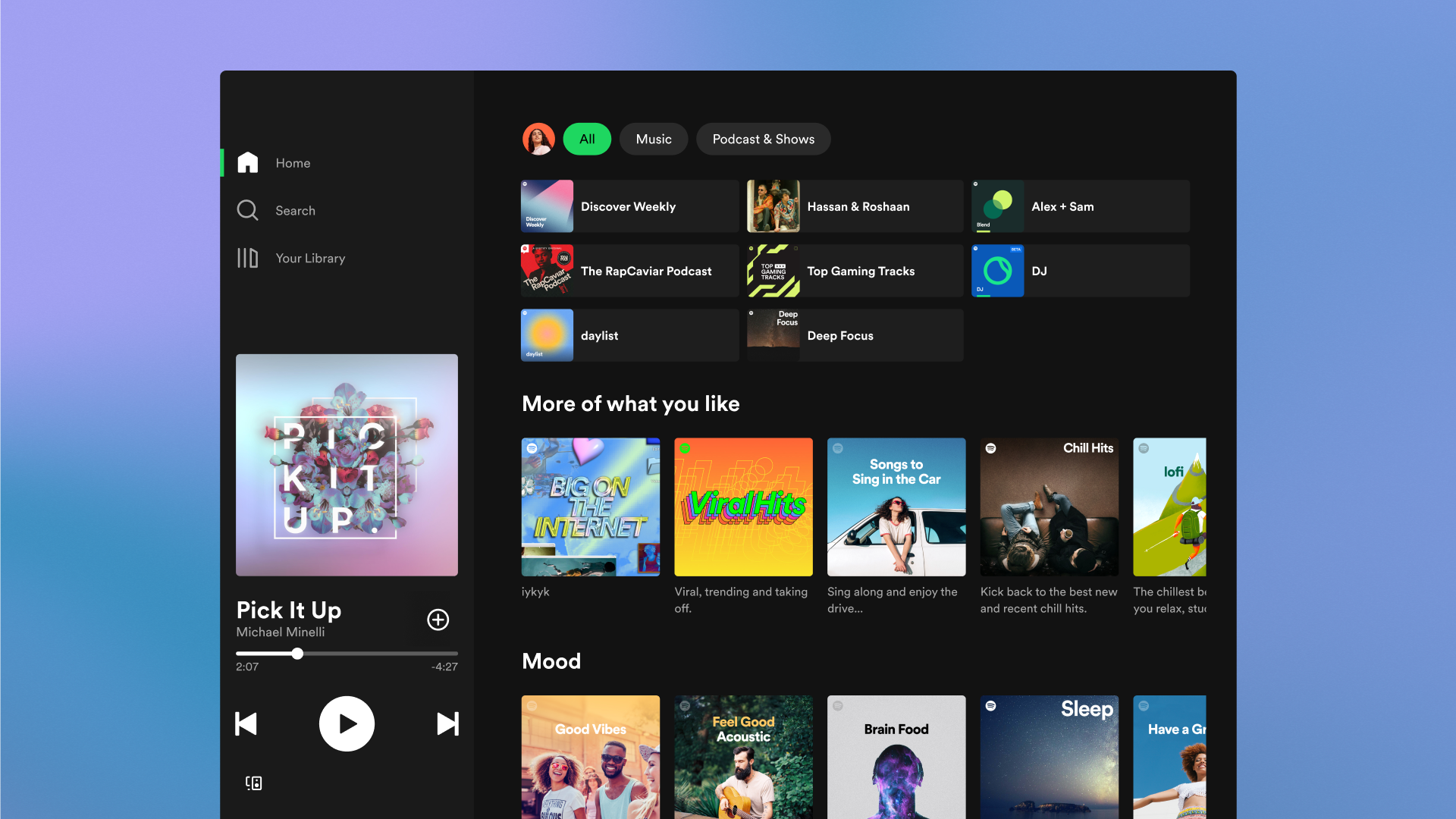Screen dimensions: 1456x819
Task: Open Viral Hits playlist cover
Action: click(743, 507)
